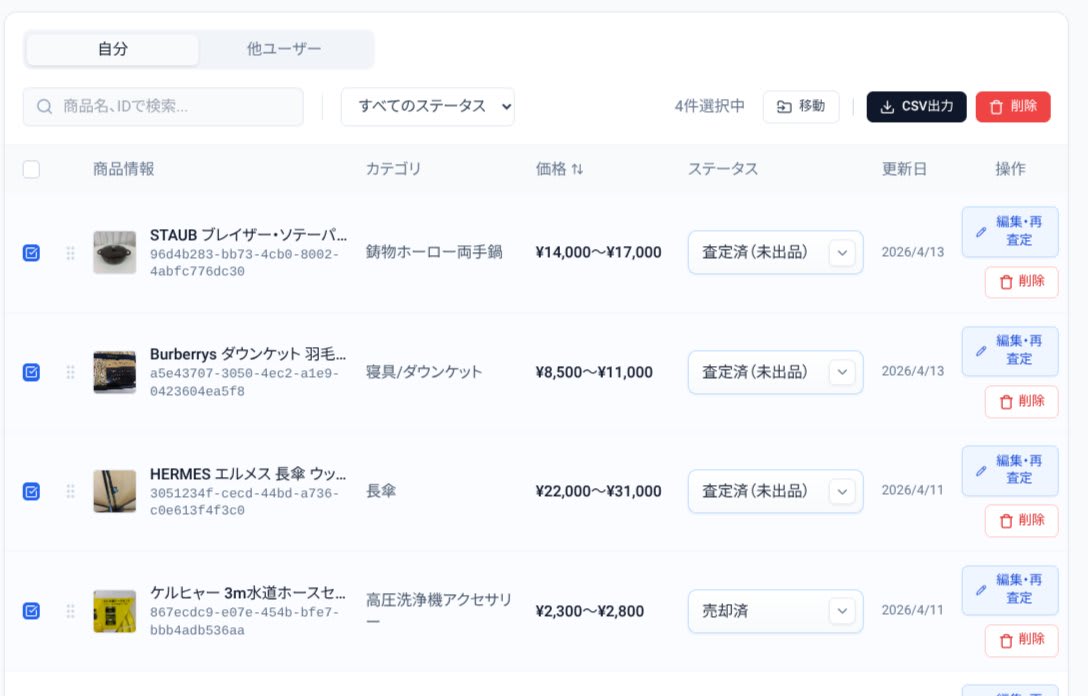Expand status dropdown showing 売却済

(x=775, y=611)
